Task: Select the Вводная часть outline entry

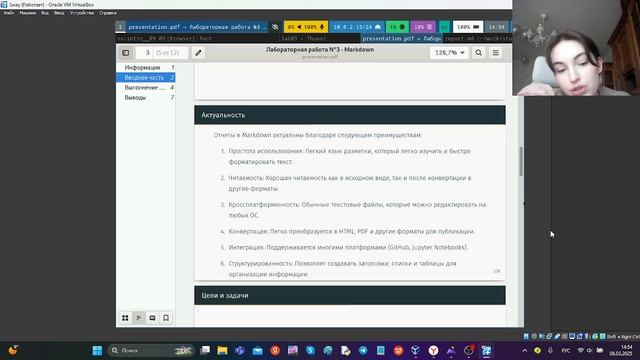Action: pos(146,78)
